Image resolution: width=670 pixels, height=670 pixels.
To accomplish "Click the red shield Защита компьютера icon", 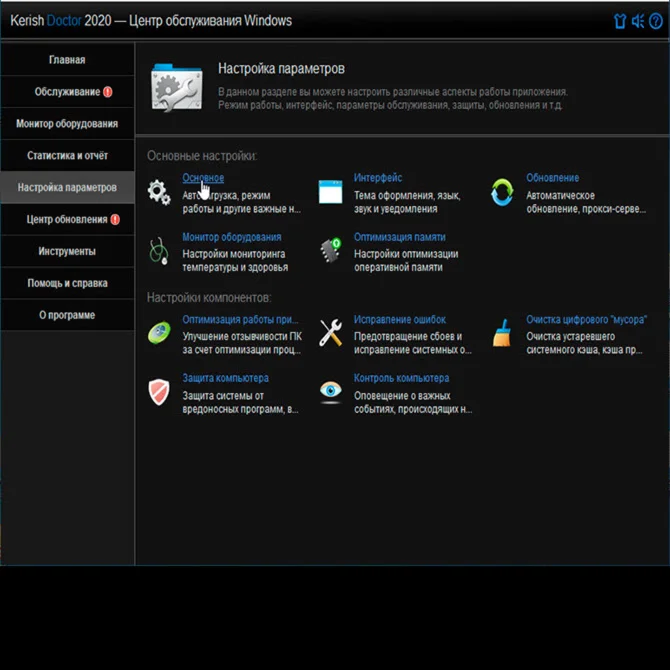I will (x=159, y=392).
